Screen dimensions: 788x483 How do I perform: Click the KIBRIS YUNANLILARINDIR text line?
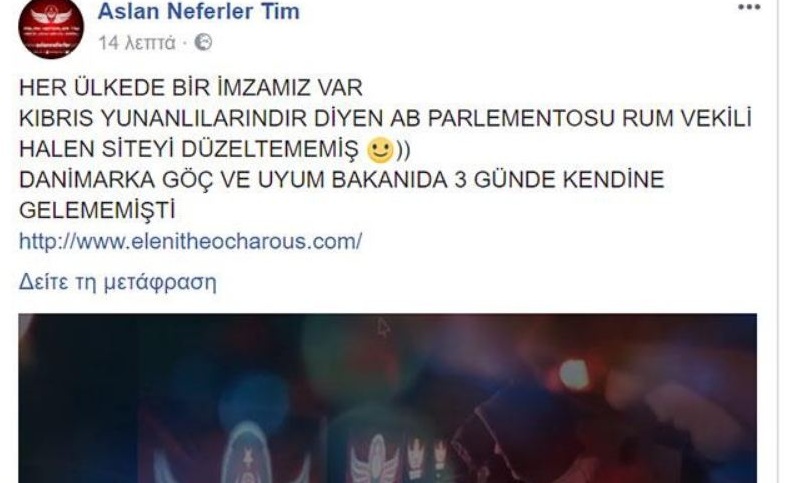(x=385, y=119)
